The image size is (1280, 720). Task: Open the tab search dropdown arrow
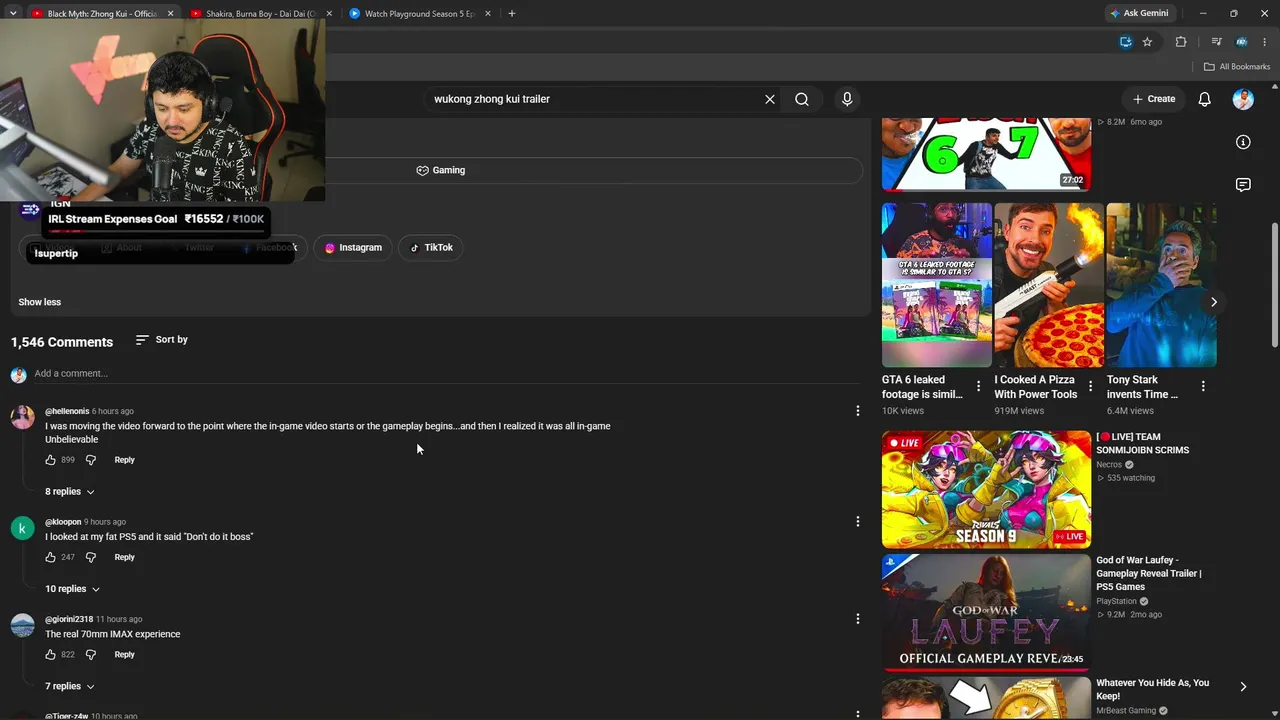pos(13,14)
